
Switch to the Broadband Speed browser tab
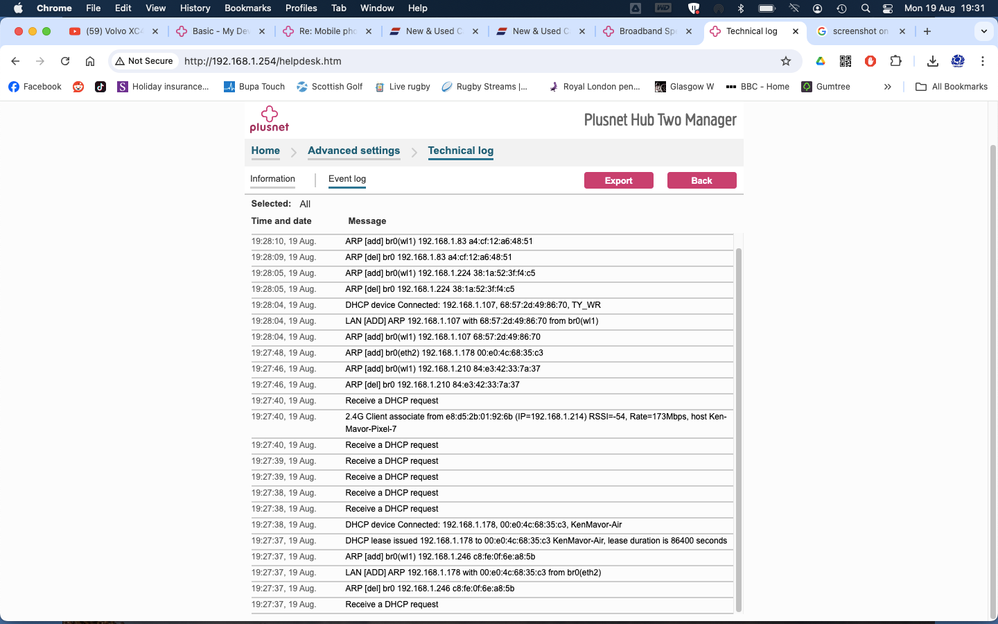point(647,31)
